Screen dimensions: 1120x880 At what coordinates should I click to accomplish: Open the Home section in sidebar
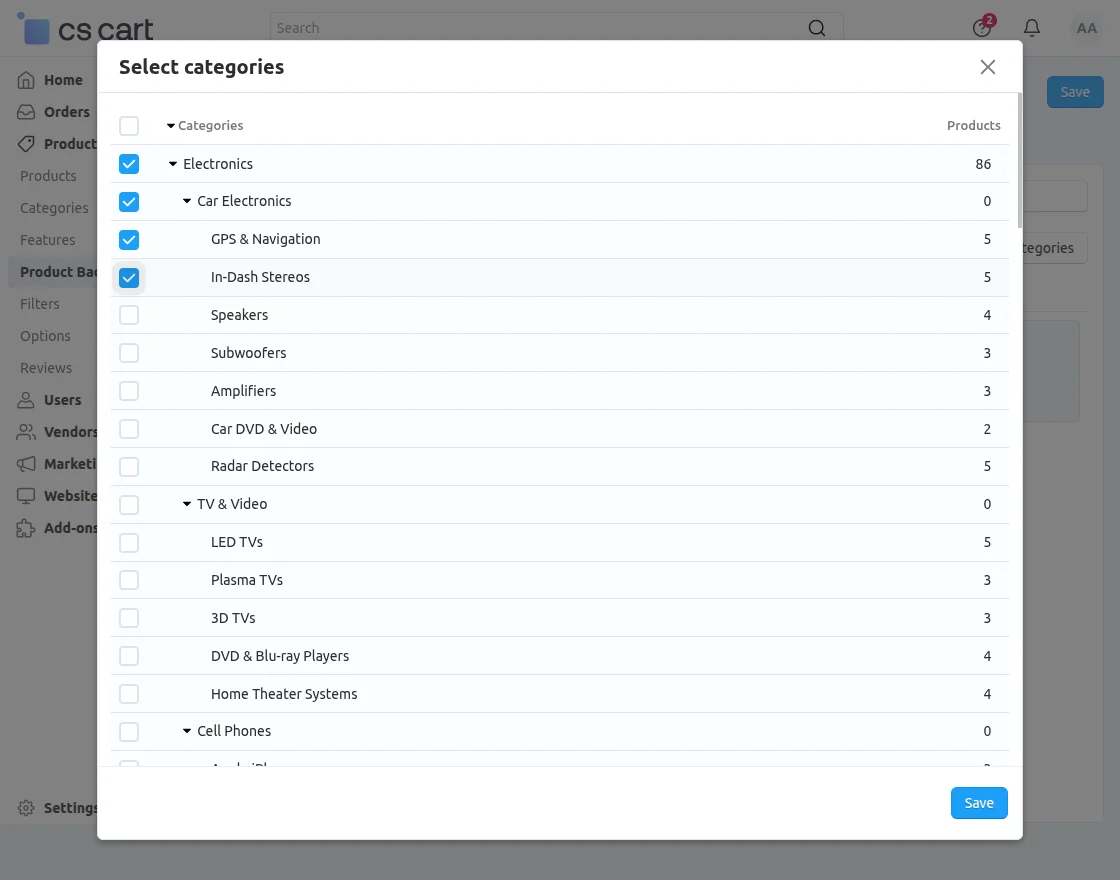click(x=26, y=79)
